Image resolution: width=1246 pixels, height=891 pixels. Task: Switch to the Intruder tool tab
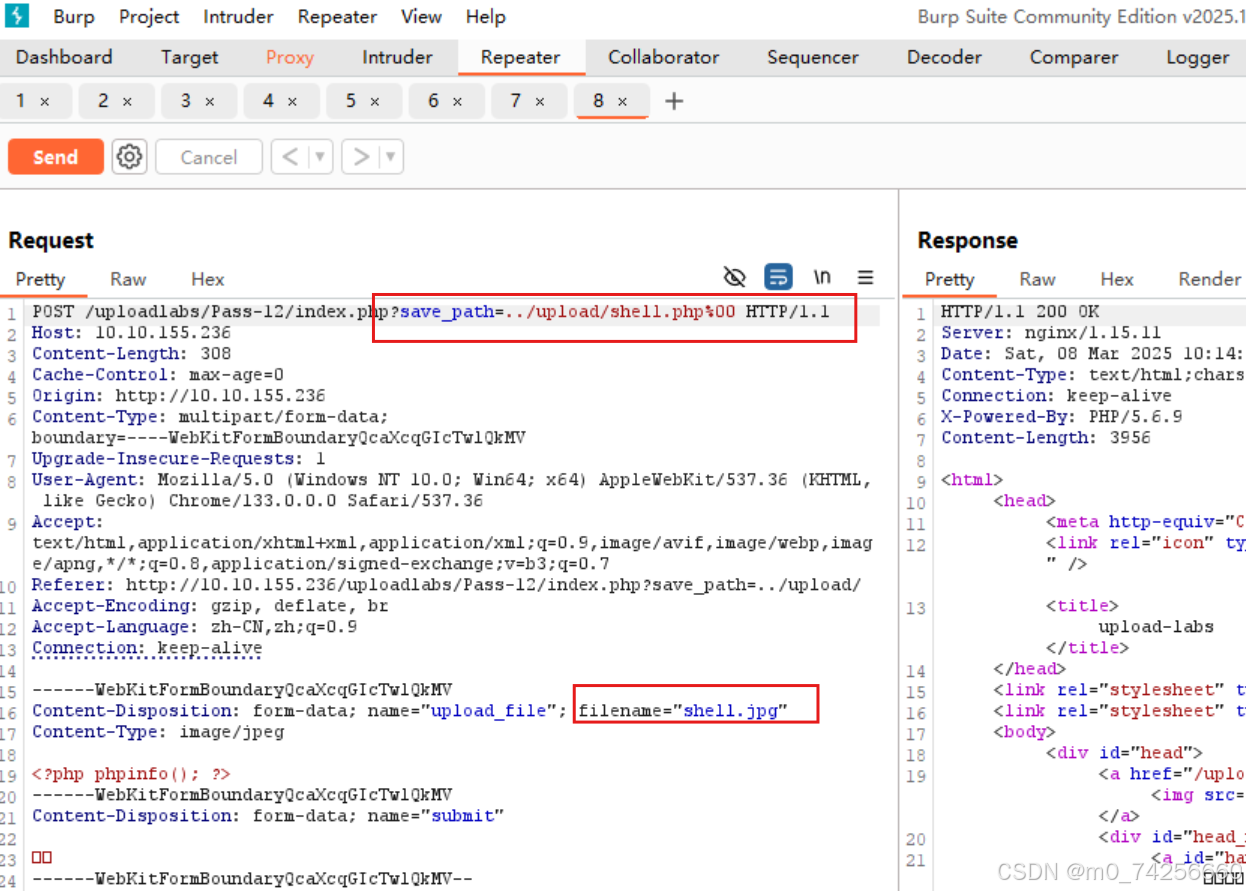tap(397, 57)
